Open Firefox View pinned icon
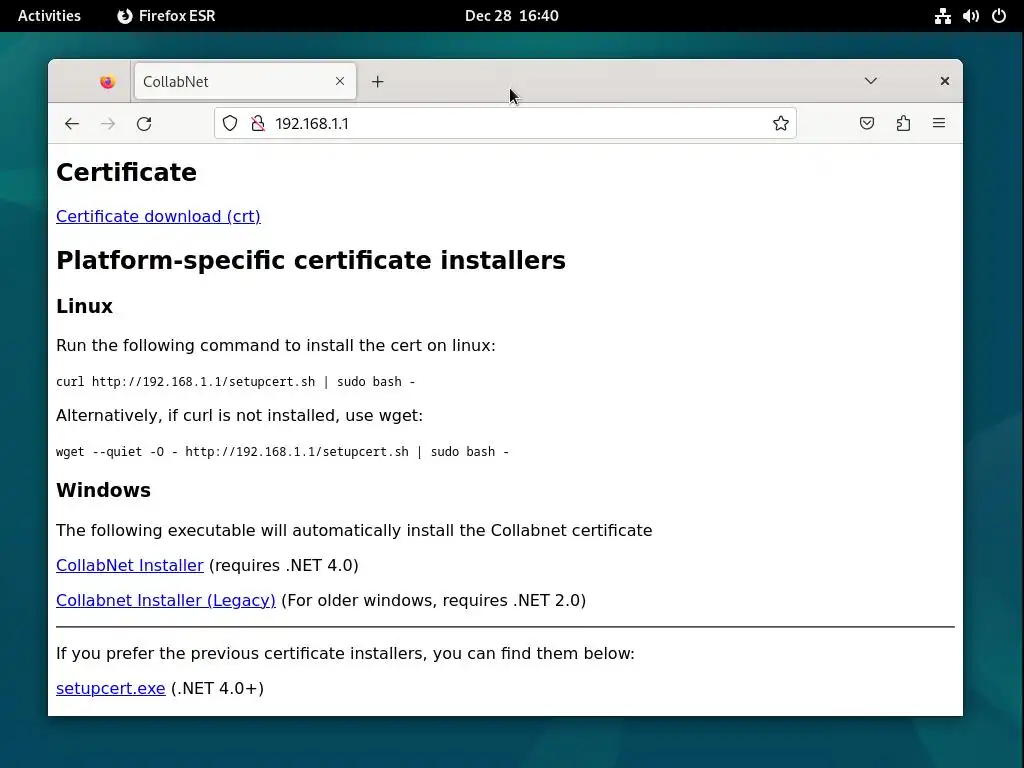Screen dimensions: 1024x768 pyautogui.click(x=108, y=82)
